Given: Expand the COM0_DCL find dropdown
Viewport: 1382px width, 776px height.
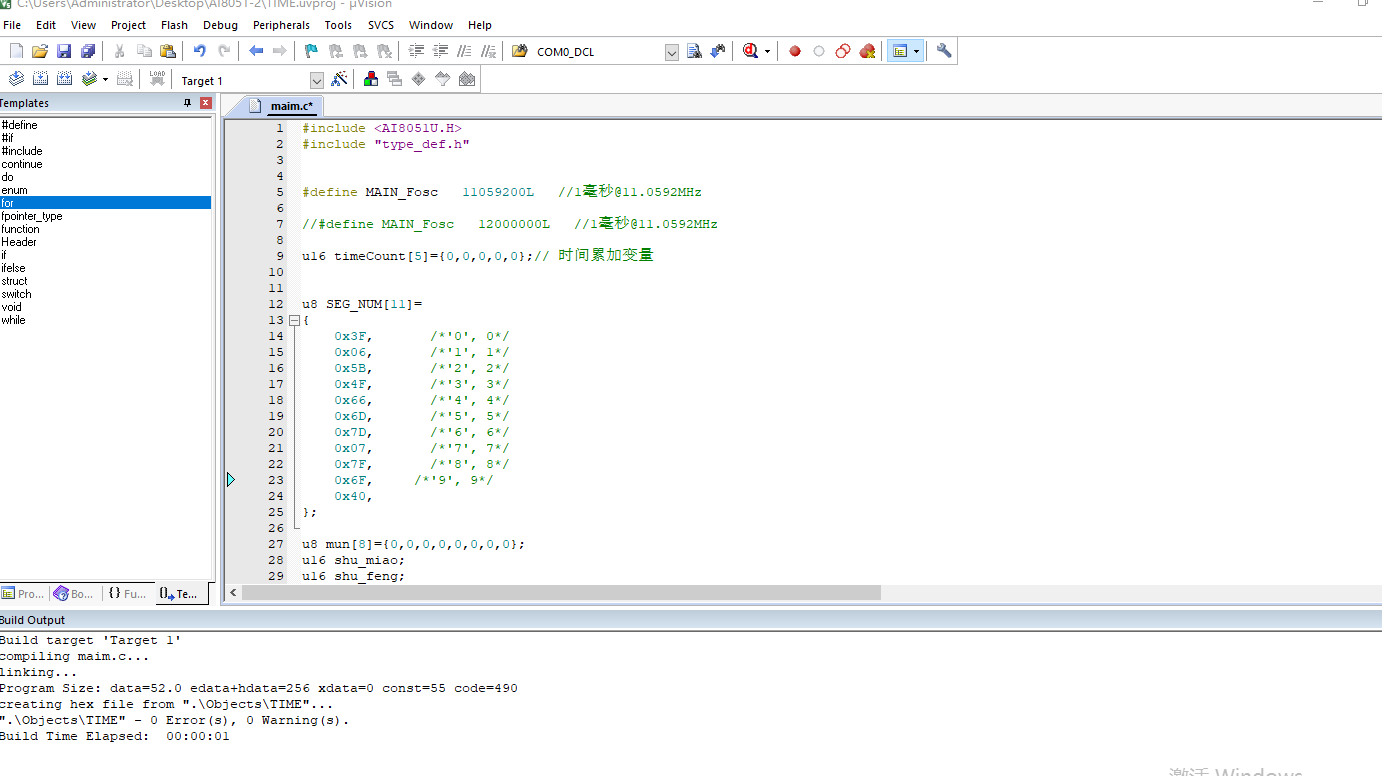Looking at the screenshot, I should click(x=672, y=52).
